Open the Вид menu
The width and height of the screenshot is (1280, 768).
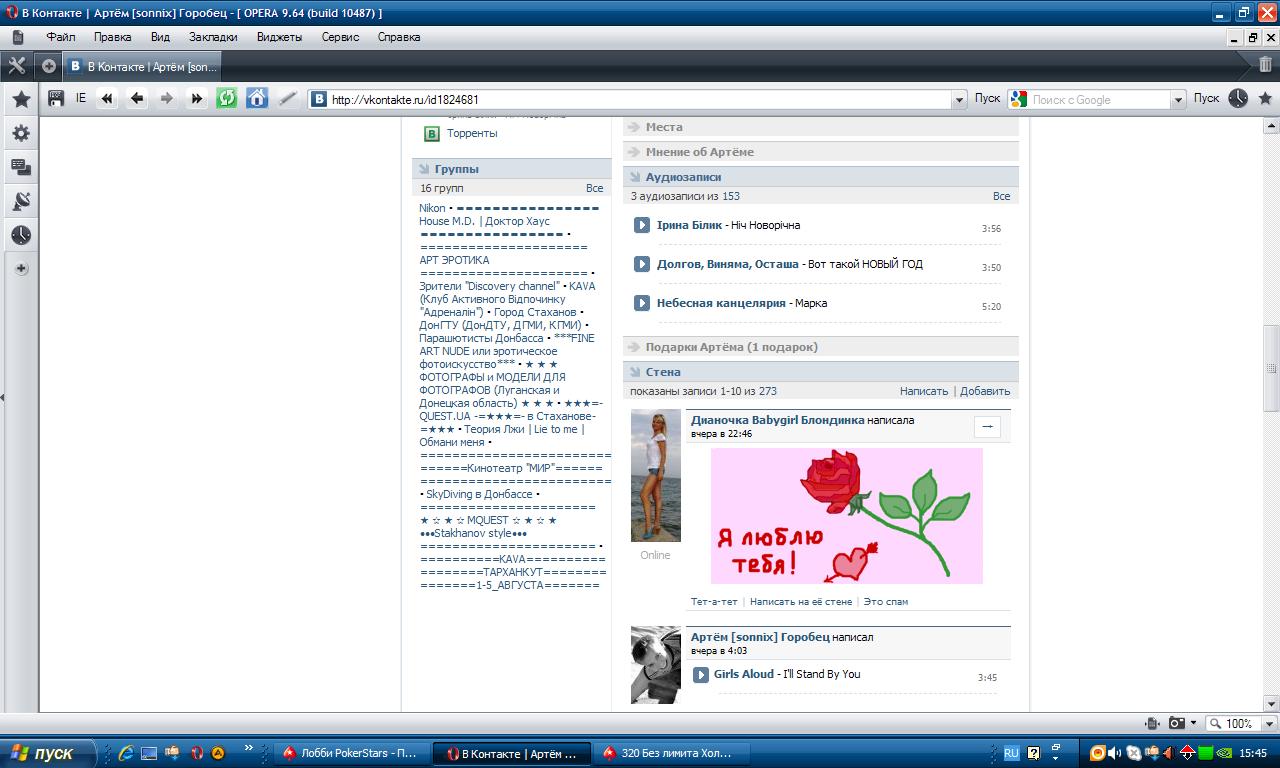click(160, 37)
